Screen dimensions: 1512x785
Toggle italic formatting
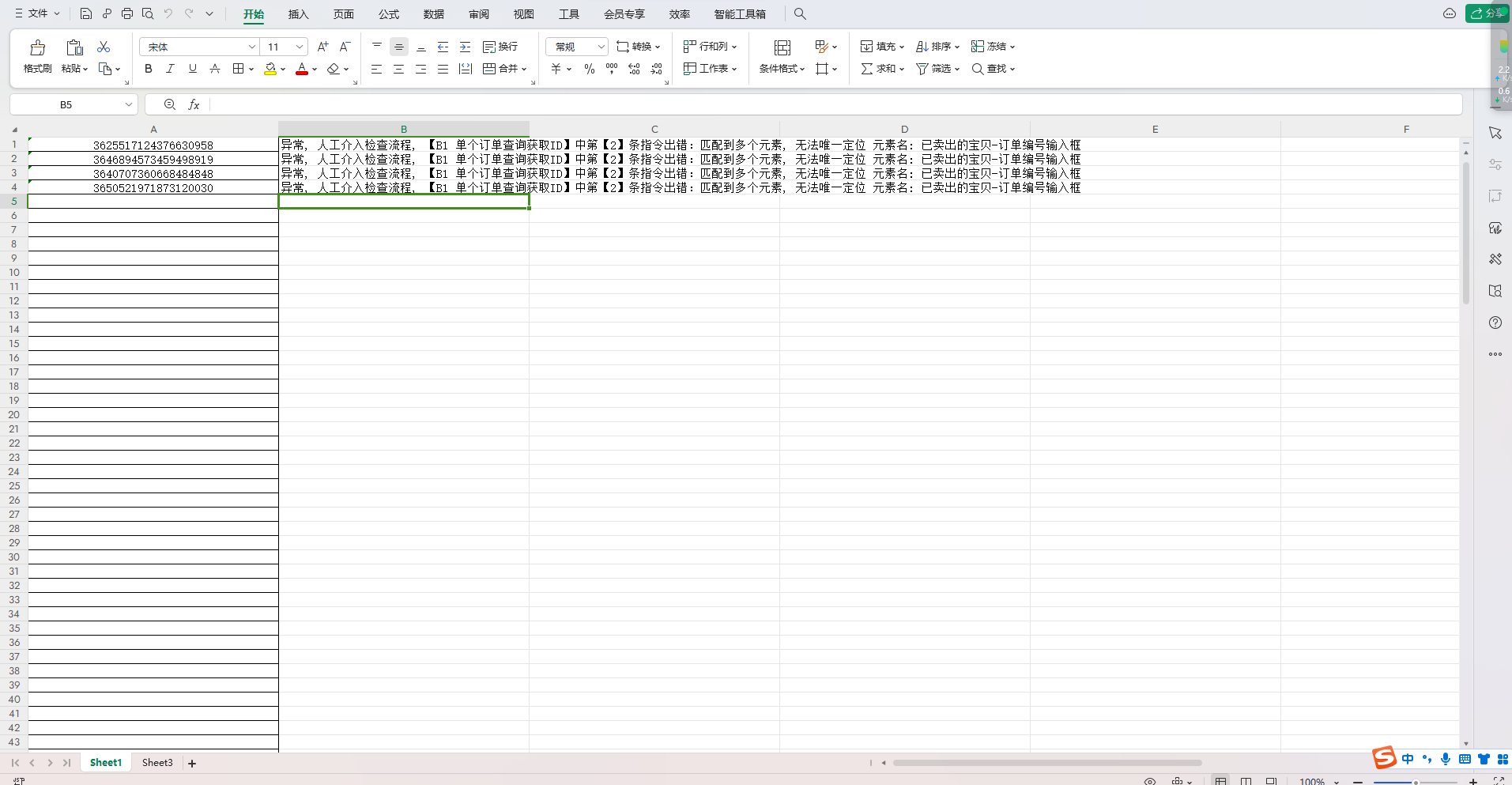click(x=170, y=70)
